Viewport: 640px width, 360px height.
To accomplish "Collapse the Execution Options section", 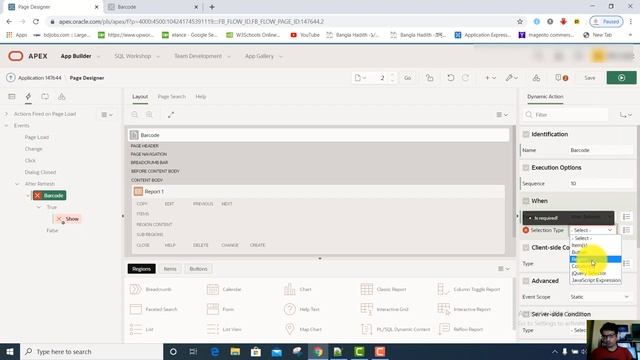I will (526, 168).
